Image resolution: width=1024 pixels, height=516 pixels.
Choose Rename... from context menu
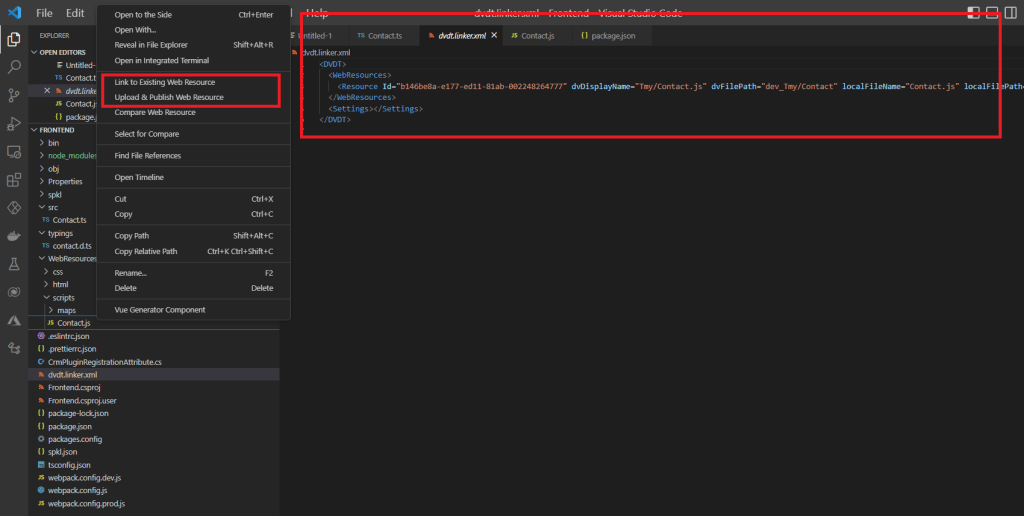(194, 273)
